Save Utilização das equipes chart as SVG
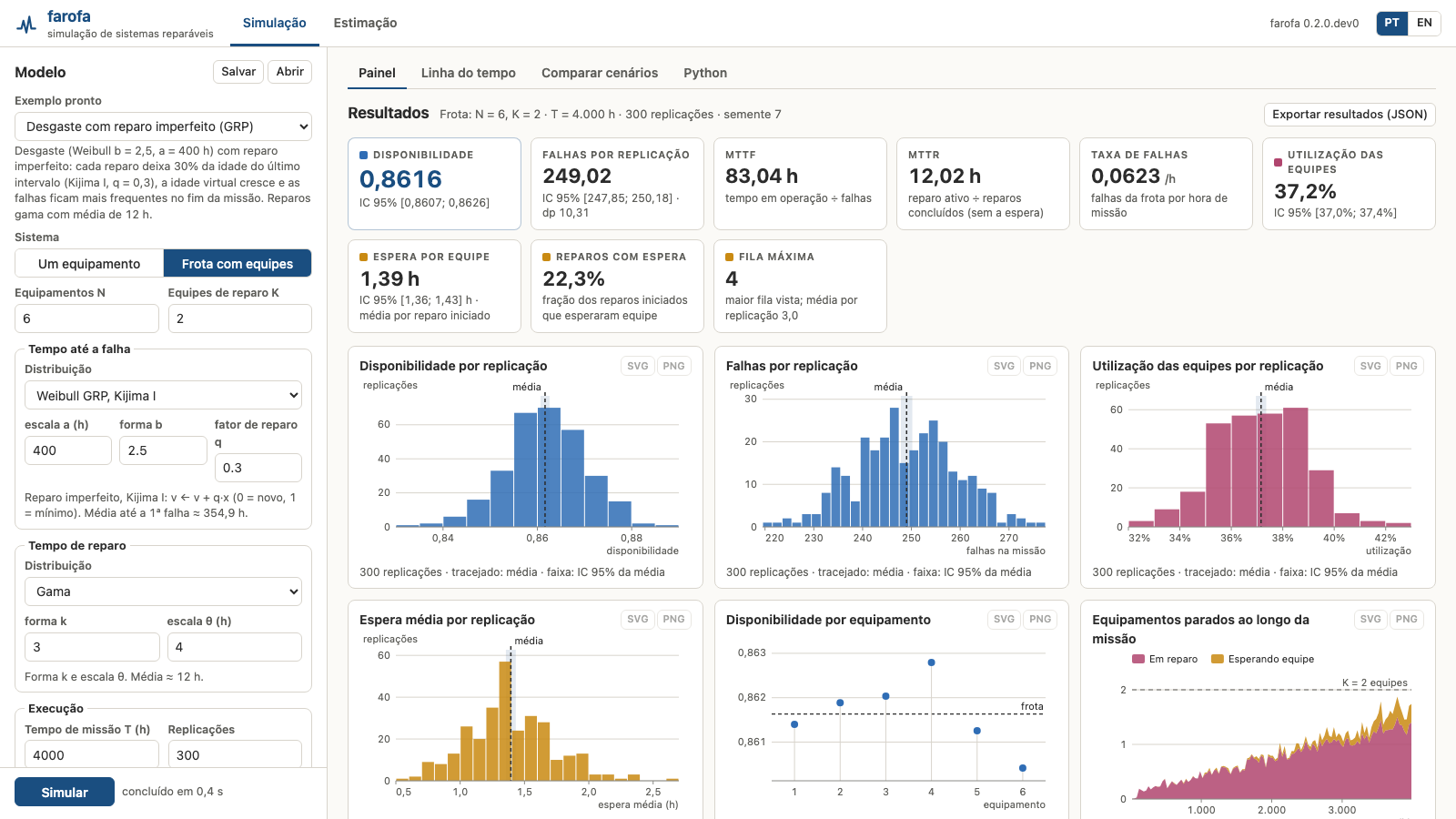Image resolution: width=1456 pixels, height=819 pixels. point(1370,366)
